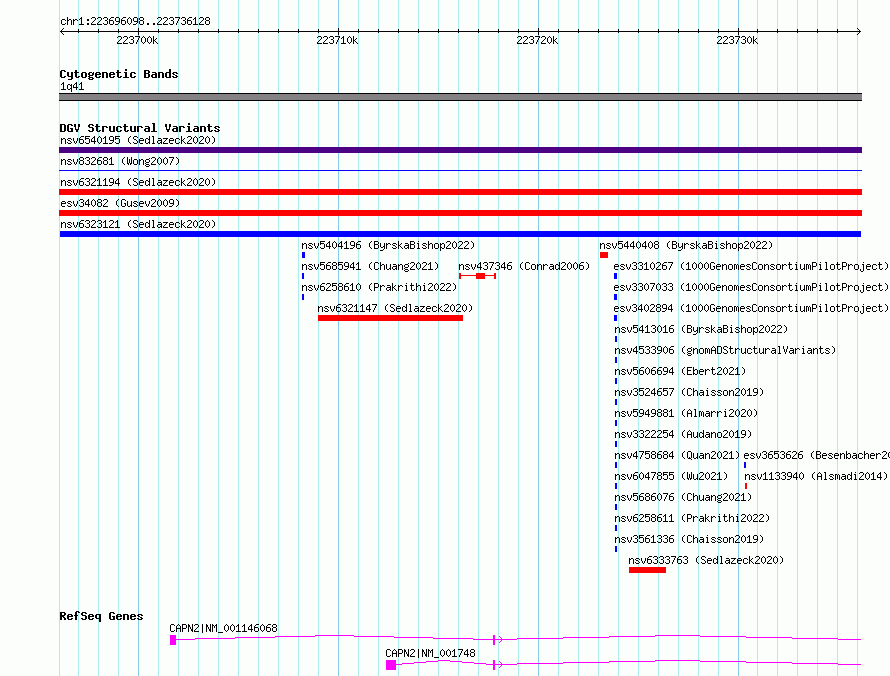Screen dimensions: 890x676
Task: Open the nsv437346 (Conrad2006) variant label
Action: (x=524, y=266)
